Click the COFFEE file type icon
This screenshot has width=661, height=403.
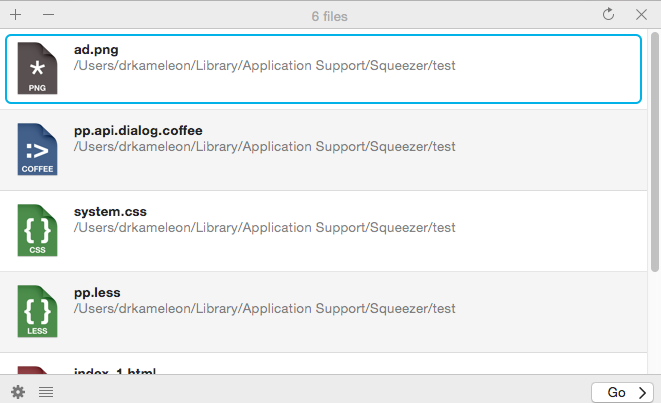click(x=38, y=150)
